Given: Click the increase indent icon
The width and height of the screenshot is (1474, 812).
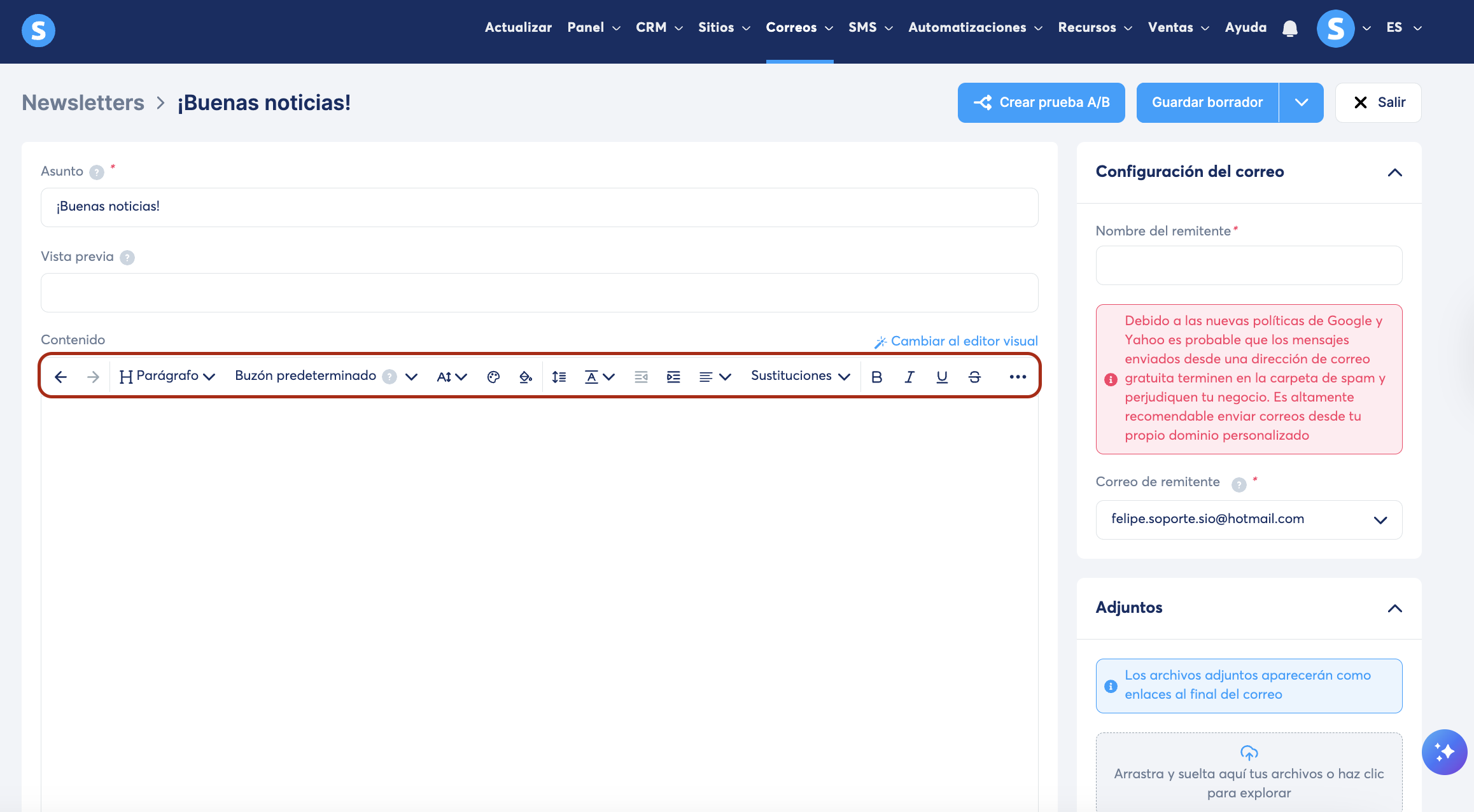Looking at the screenshot, I should click(673, 377).
